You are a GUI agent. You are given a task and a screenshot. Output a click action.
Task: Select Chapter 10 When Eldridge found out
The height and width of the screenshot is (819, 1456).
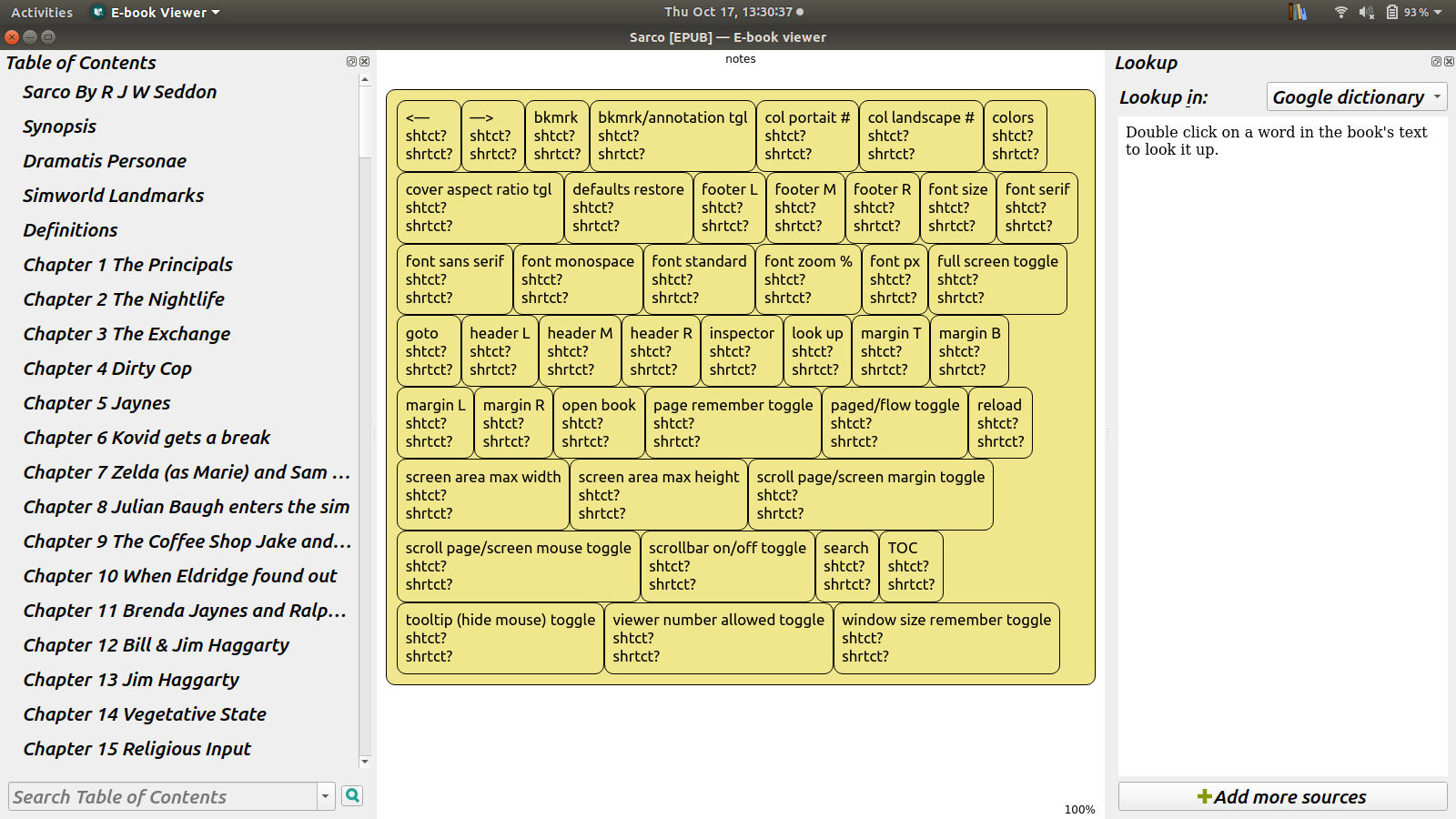click(180, 576)
